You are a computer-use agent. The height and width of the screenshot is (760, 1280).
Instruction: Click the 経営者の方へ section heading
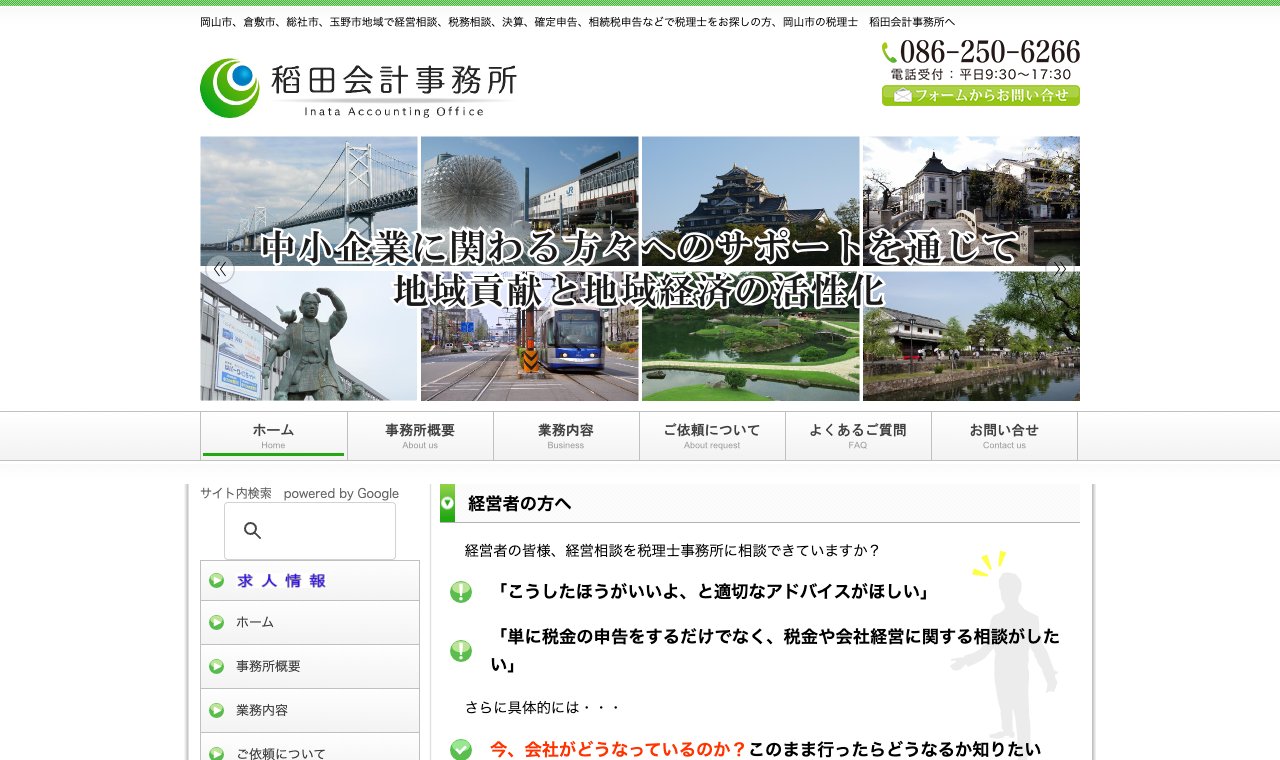[520, 503]
